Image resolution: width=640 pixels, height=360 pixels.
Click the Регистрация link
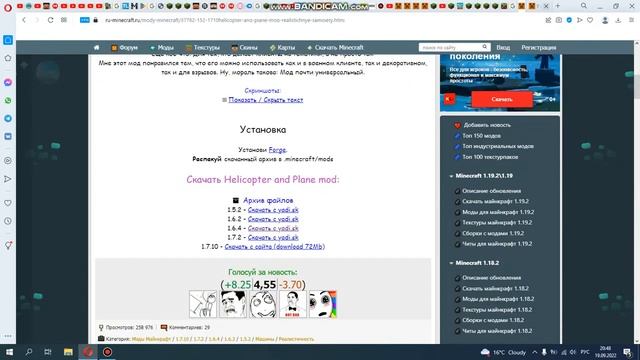pos(538,47)
